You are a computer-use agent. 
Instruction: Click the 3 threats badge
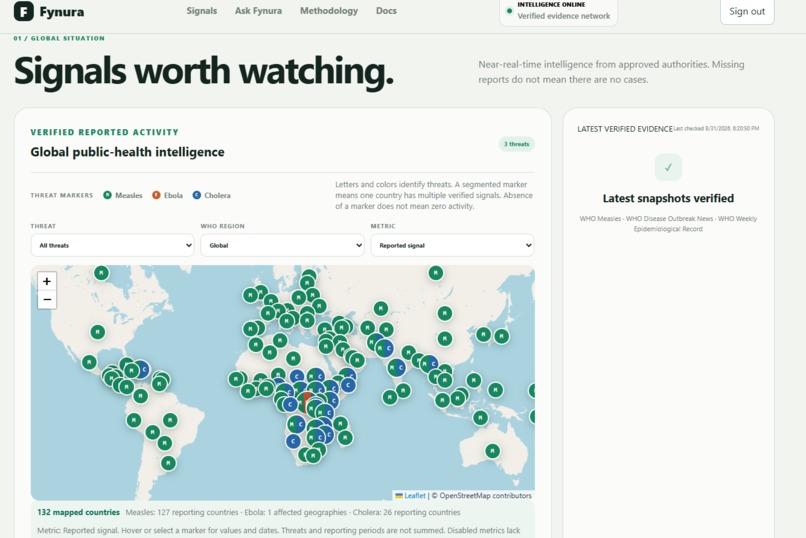tap(517, 144)
